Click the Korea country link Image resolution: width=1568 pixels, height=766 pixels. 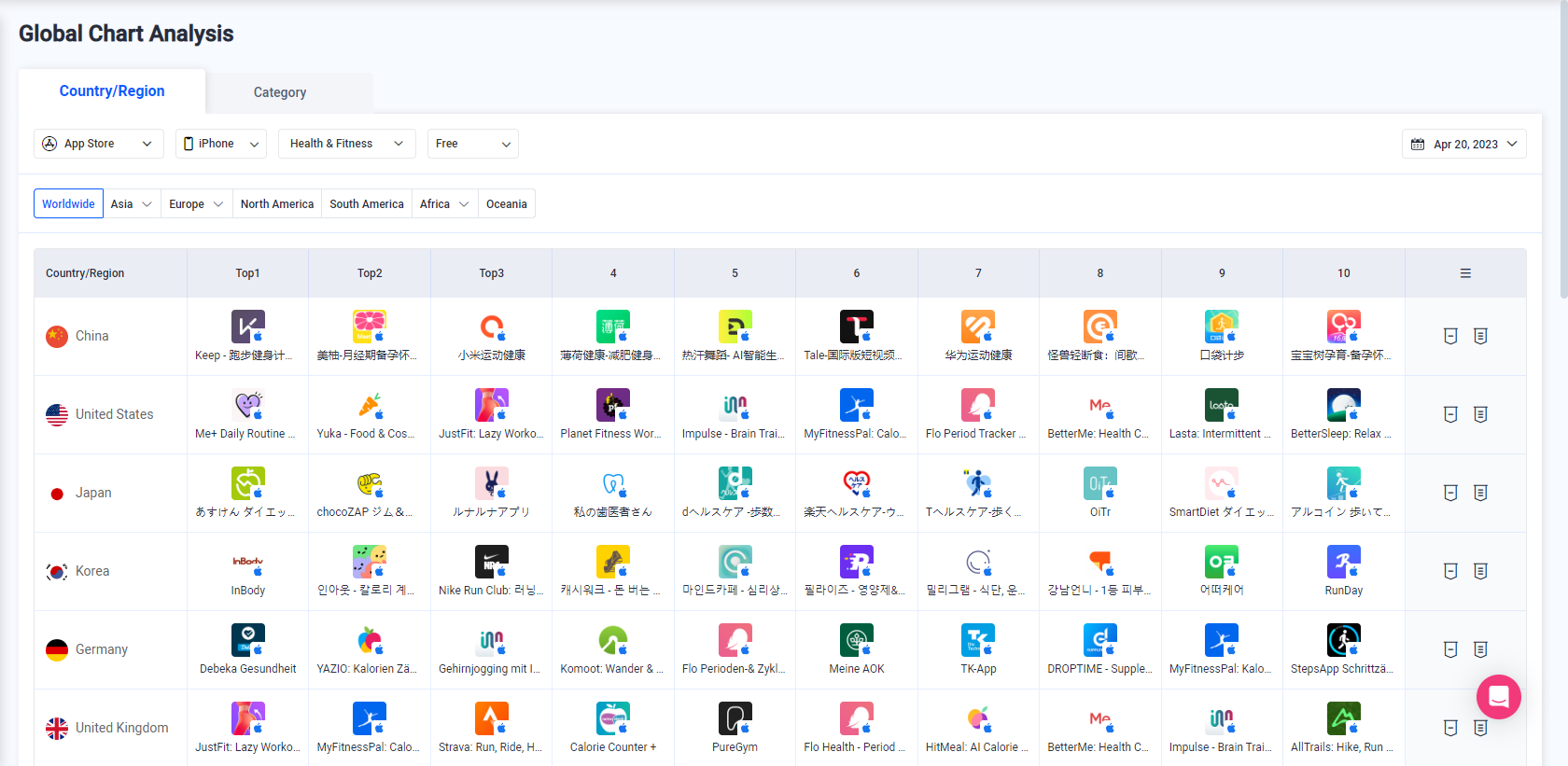point(92,571)
